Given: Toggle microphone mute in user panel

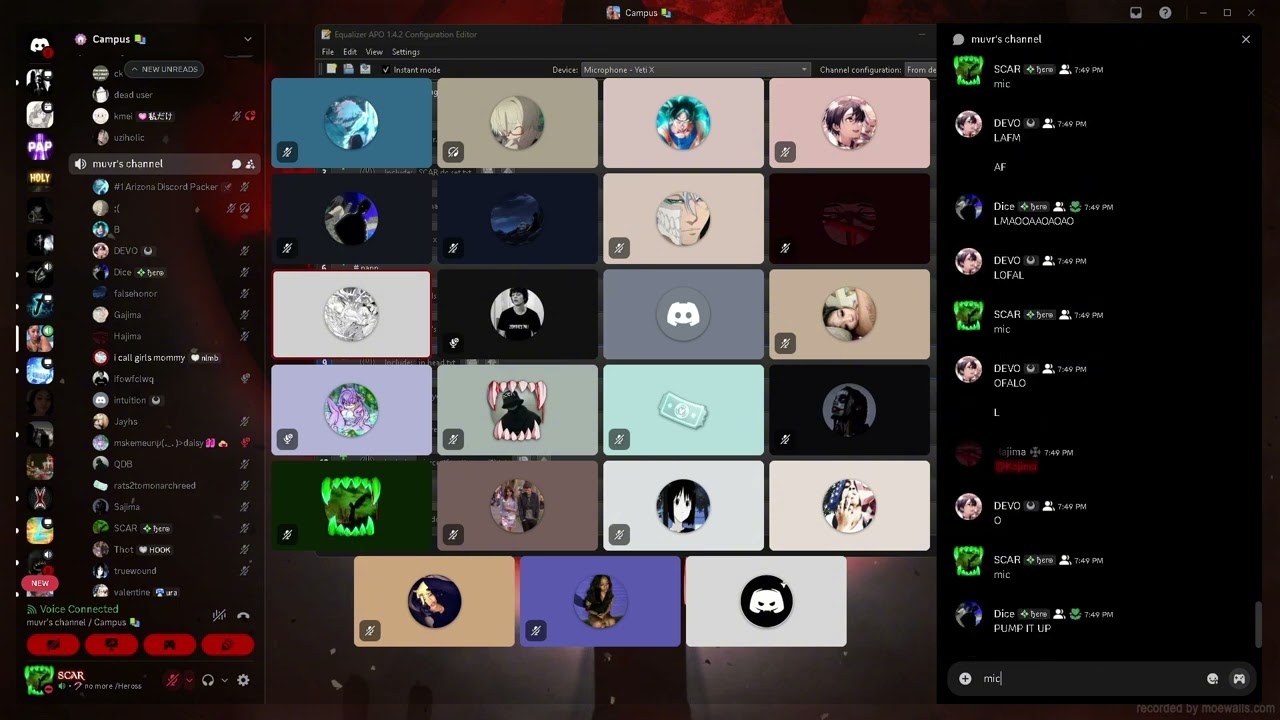Looking at the screenshot, I should click(x=172, y=680).
